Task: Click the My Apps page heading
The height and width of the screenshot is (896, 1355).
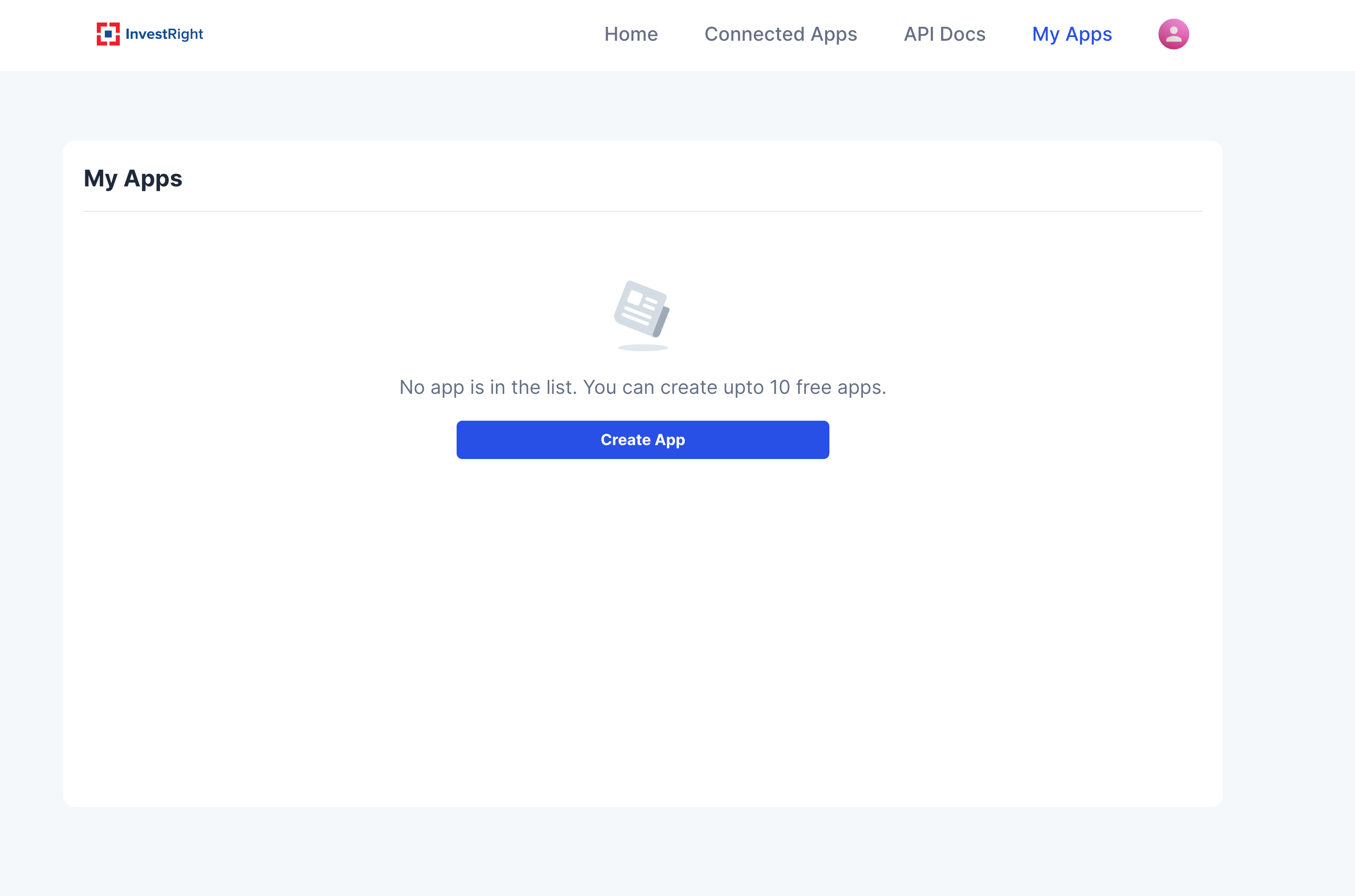Action: click(x=133, y=178)
